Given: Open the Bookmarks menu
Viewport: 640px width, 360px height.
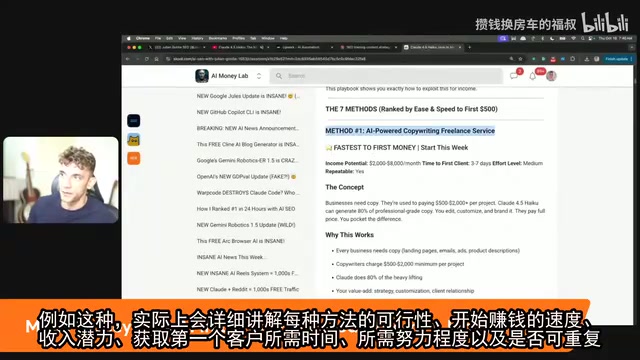Looking at the screenshot, I should pos(218,38).
